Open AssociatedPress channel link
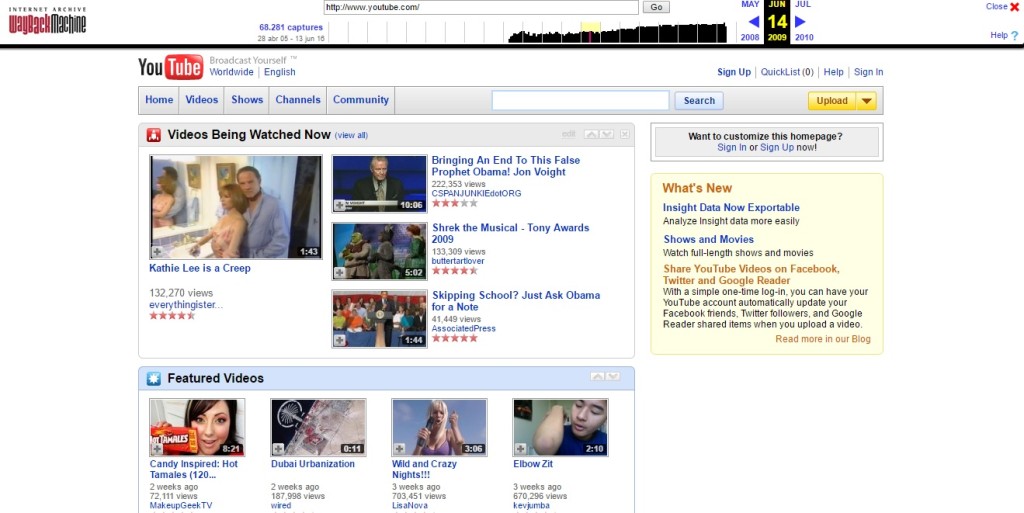This screenshot has height=513, width=1024. point(464,329)
